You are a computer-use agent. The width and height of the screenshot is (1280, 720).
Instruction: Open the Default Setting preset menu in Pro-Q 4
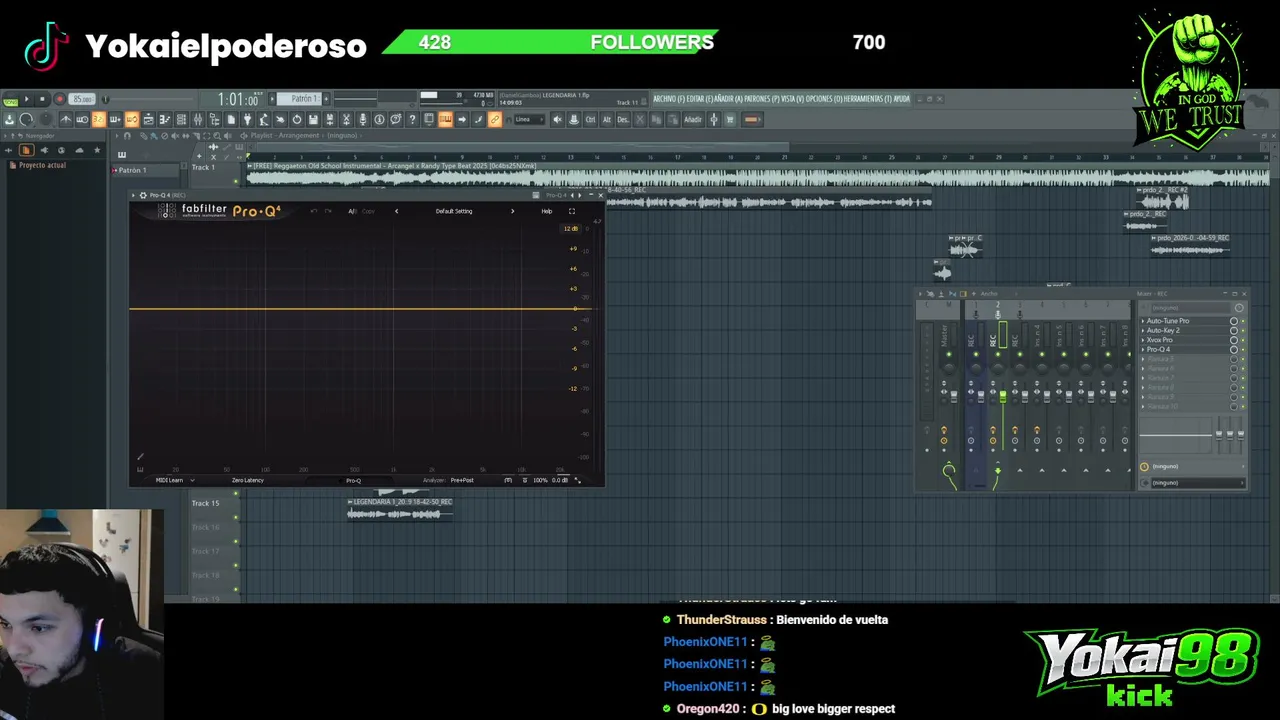(454, 211)
